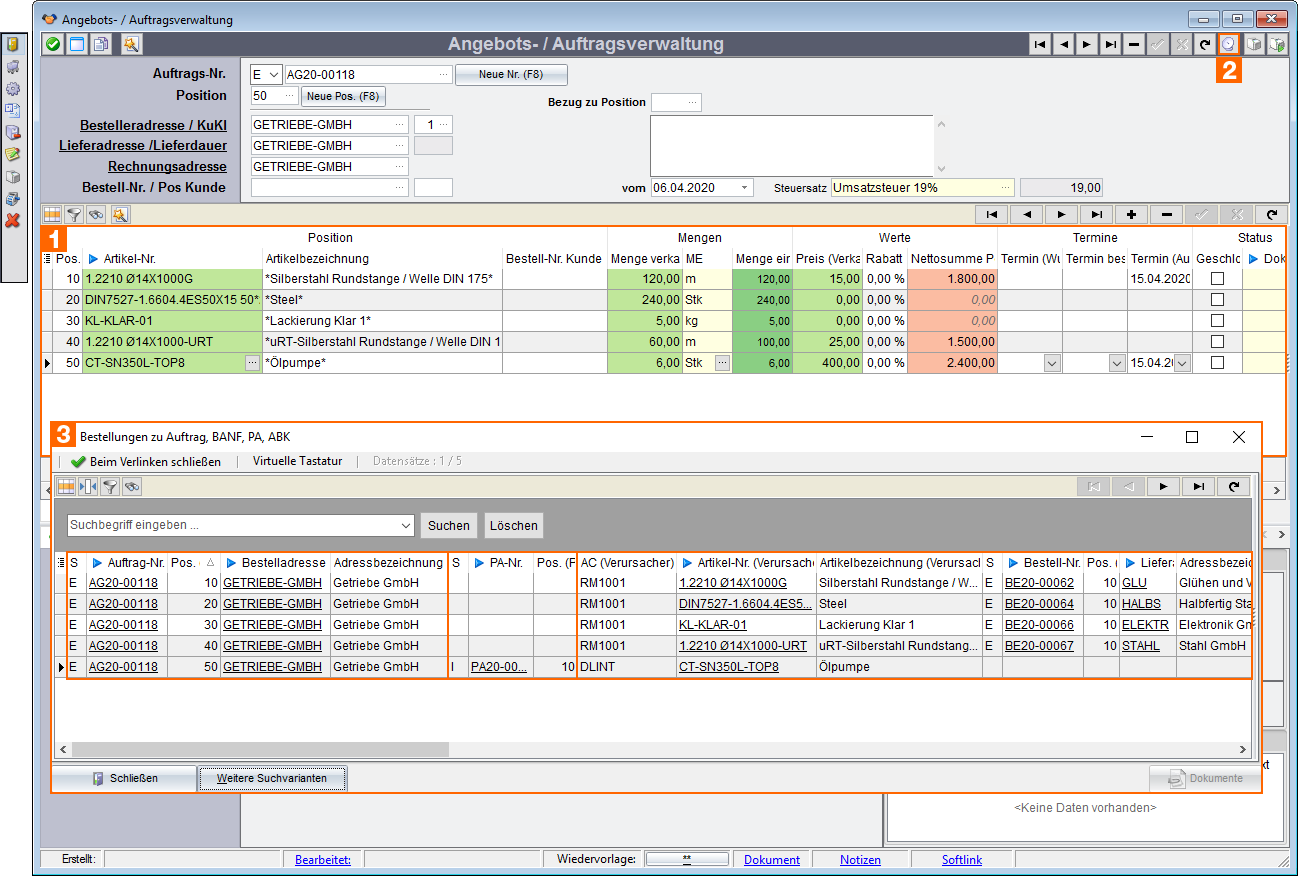Viewport: 1298px width, 876px height.
Task: Click the grey box icon in header toolbar
Action: [x=1253, y=44]
